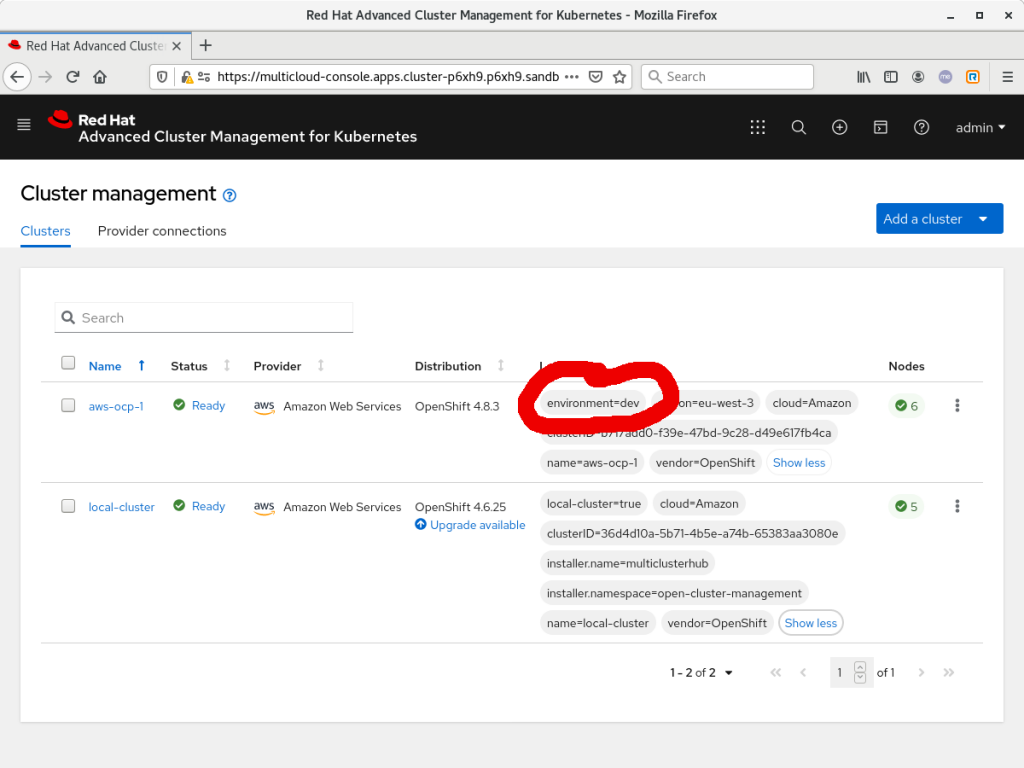Reload the current page
Screen dimensions: 1024x768
click(x=72, y=77)
